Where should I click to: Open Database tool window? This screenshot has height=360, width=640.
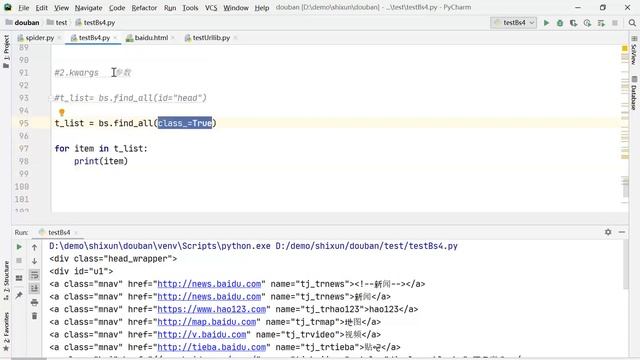[x=634, y=93]
